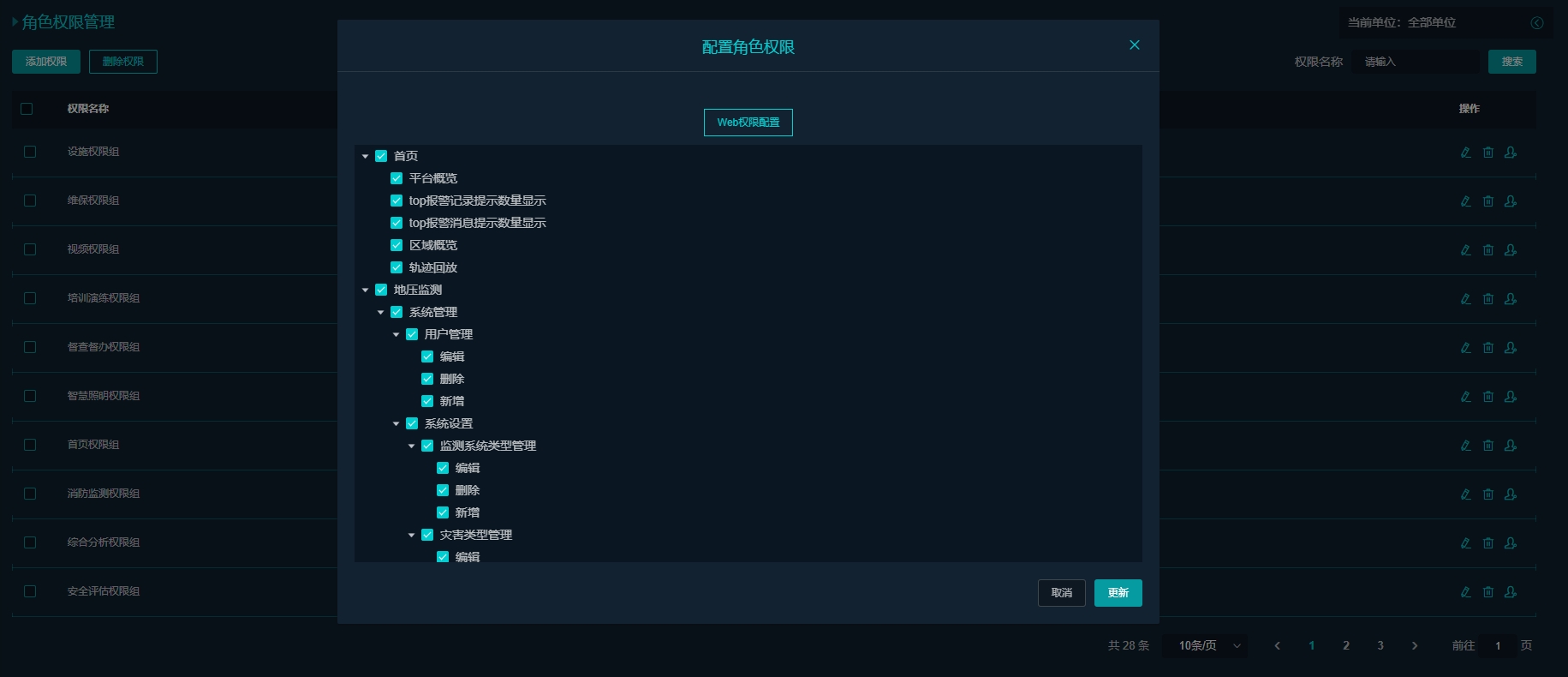Click the 前往 page number input

[1498, 645]
